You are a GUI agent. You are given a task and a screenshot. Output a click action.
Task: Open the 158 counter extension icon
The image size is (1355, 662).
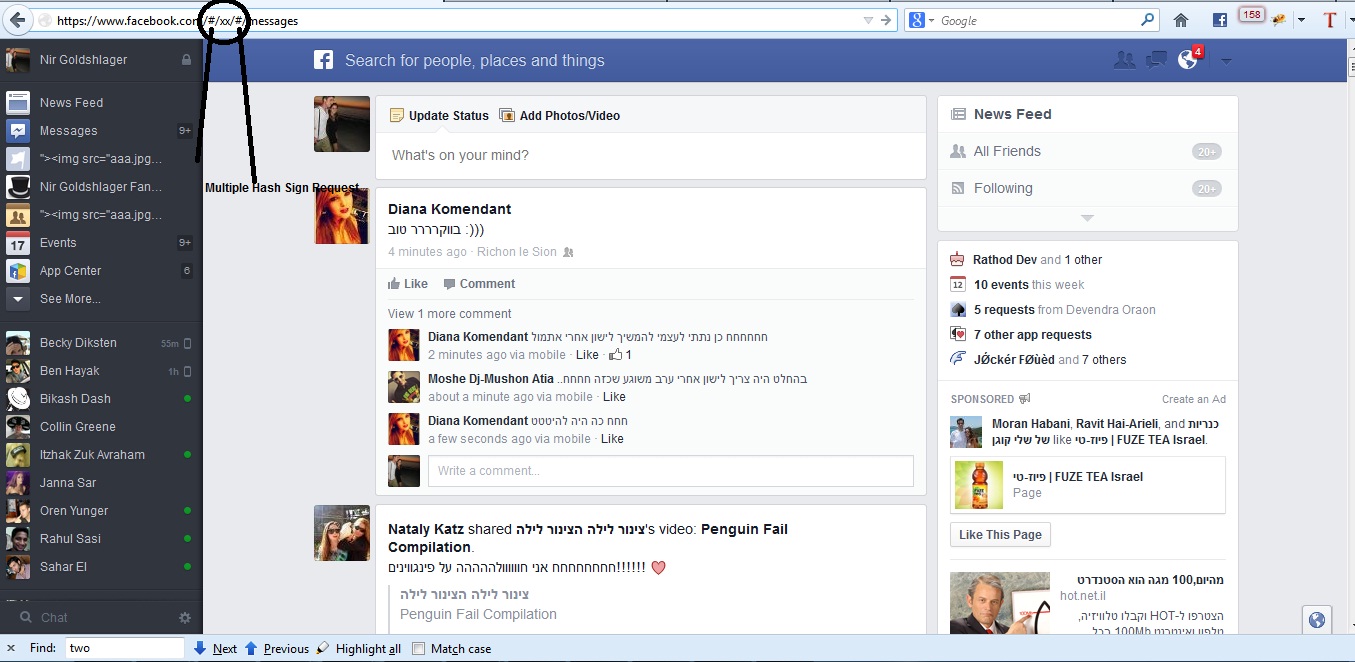pyautogui.click(x=1251, y=15)
